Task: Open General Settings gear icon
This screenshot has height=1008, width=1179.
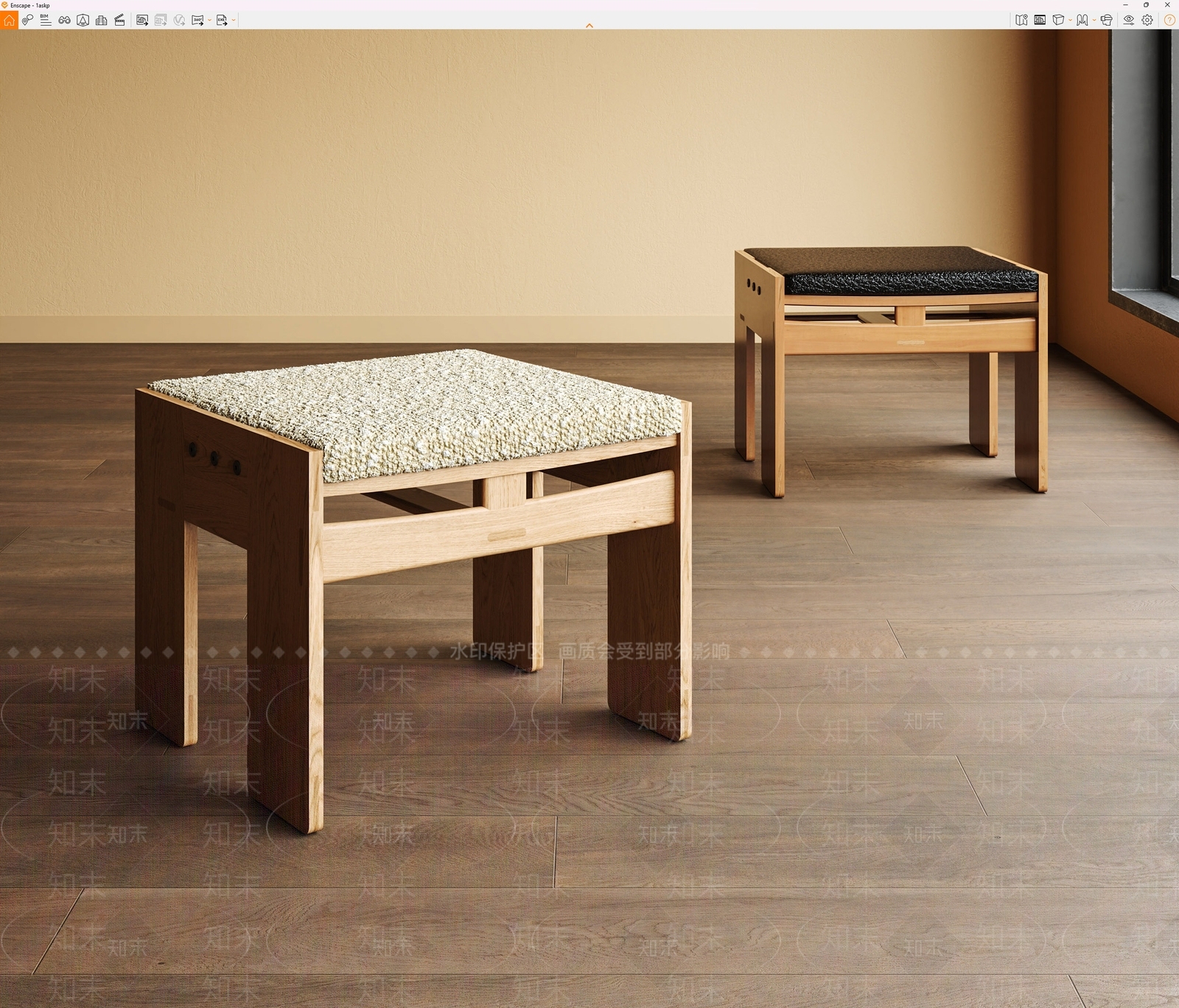Action: [1147, 21]
